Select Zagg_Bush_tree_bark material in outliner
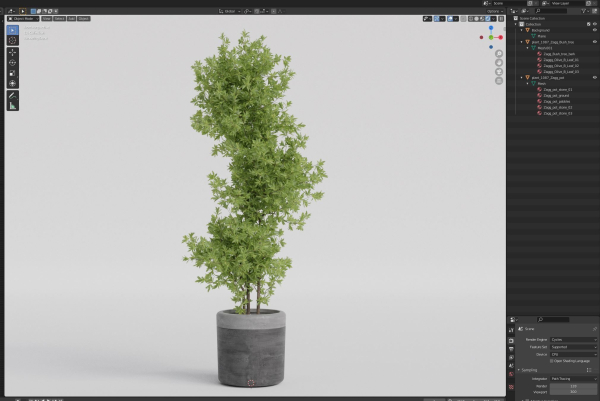The height and width of the screenshot is (401, 600). pyautogui.click(x=559, y=54)
